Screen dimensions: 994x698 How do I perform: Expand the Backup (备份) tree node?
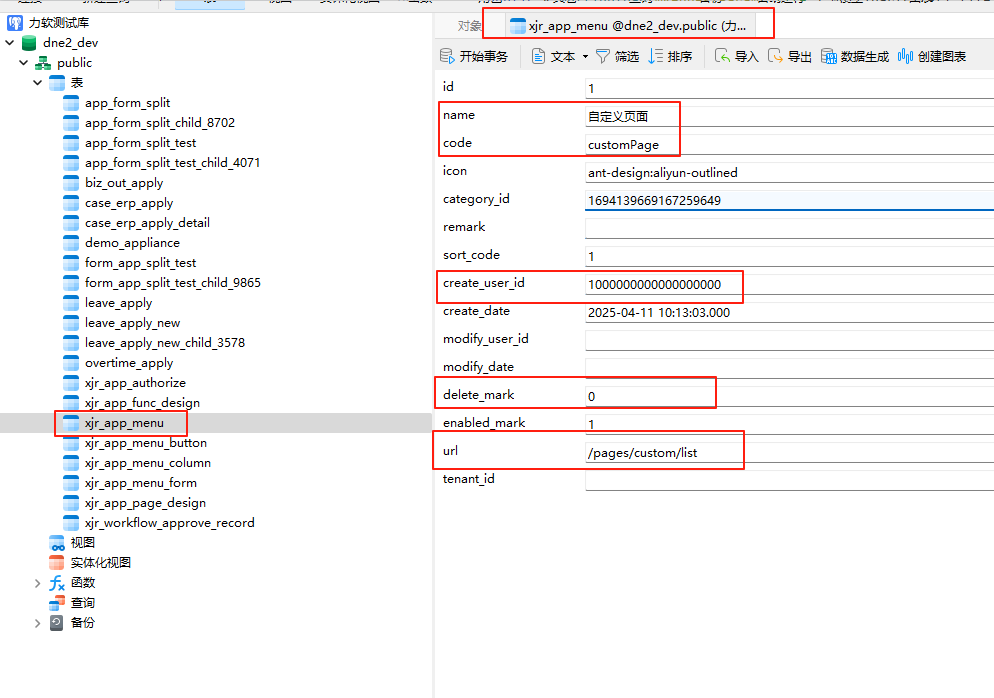[38, 623]
